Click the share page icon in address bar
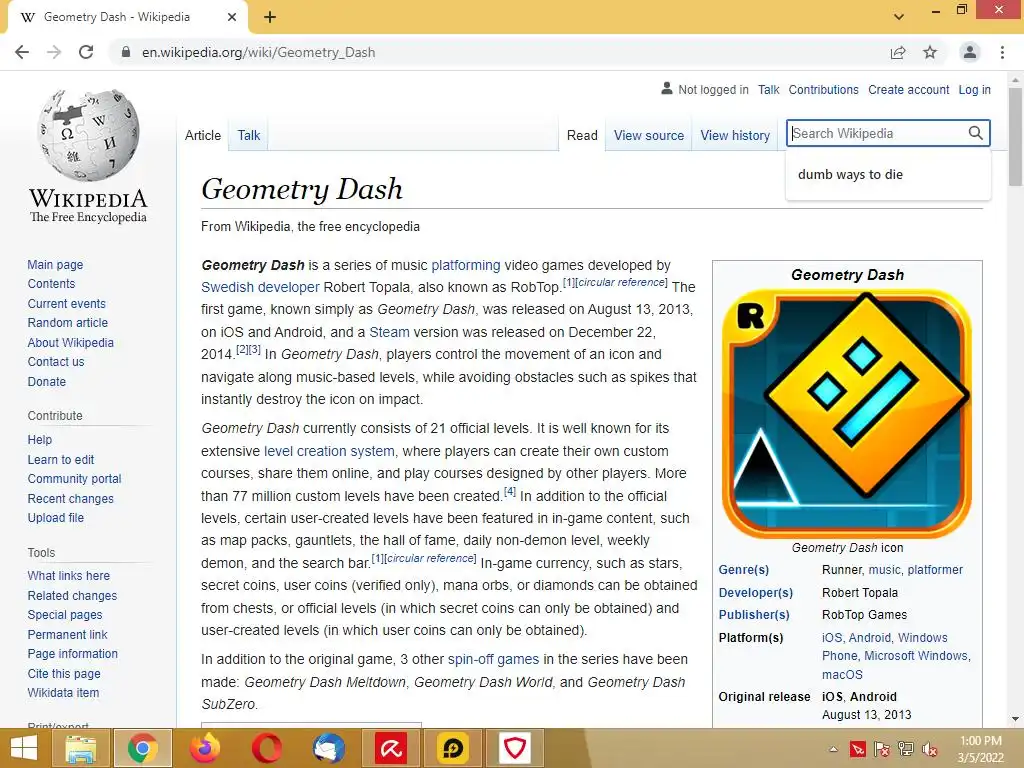The width and height of the screenshot is (1024, 768). (898, 52)
